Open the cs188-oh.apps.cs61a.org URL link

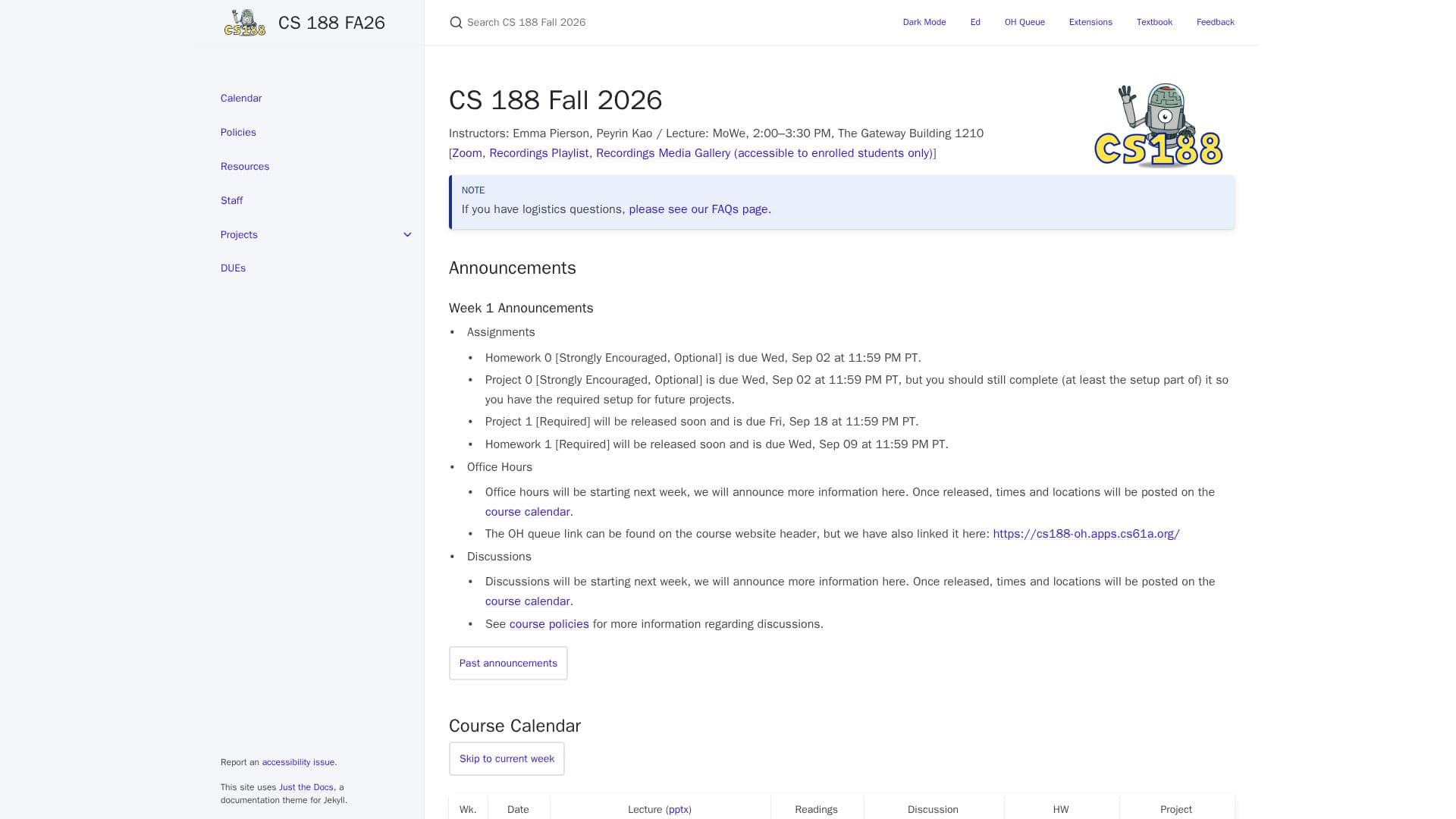(1086, 534)
